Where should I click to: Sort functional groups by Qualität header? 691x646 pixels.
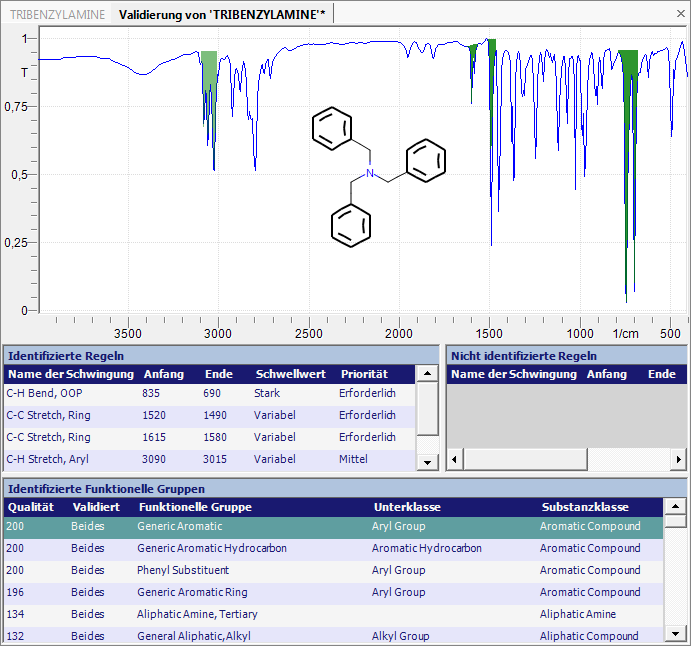[30, 507]
